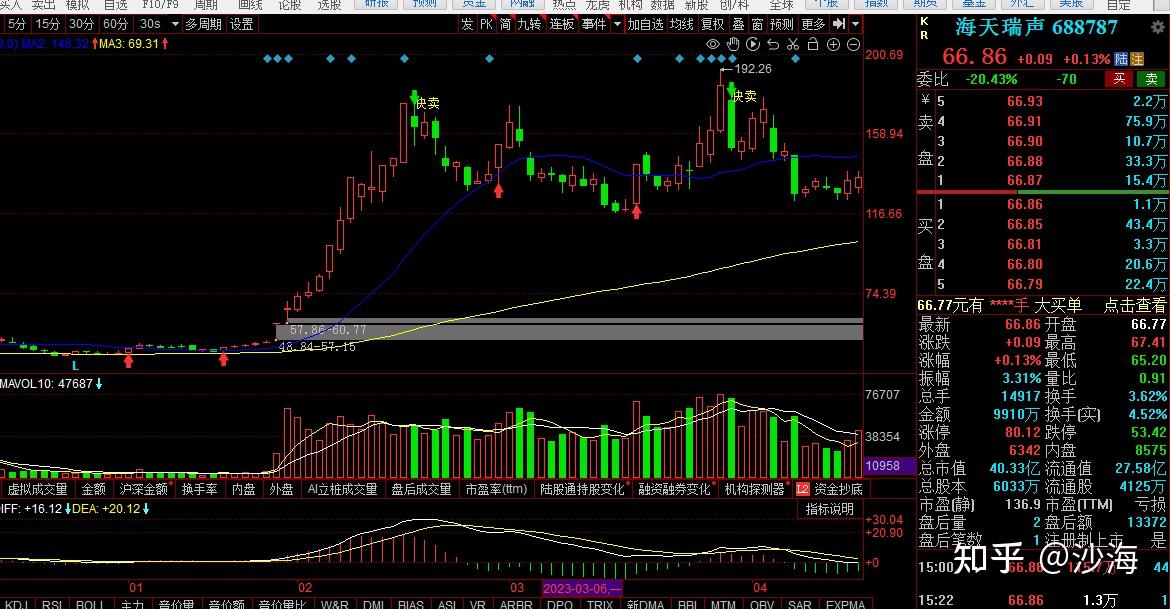Image resolution: width=1170 pixels, height=609 pixels.
Task: Expand the 更多 toolbar menu
Action: 813,24
